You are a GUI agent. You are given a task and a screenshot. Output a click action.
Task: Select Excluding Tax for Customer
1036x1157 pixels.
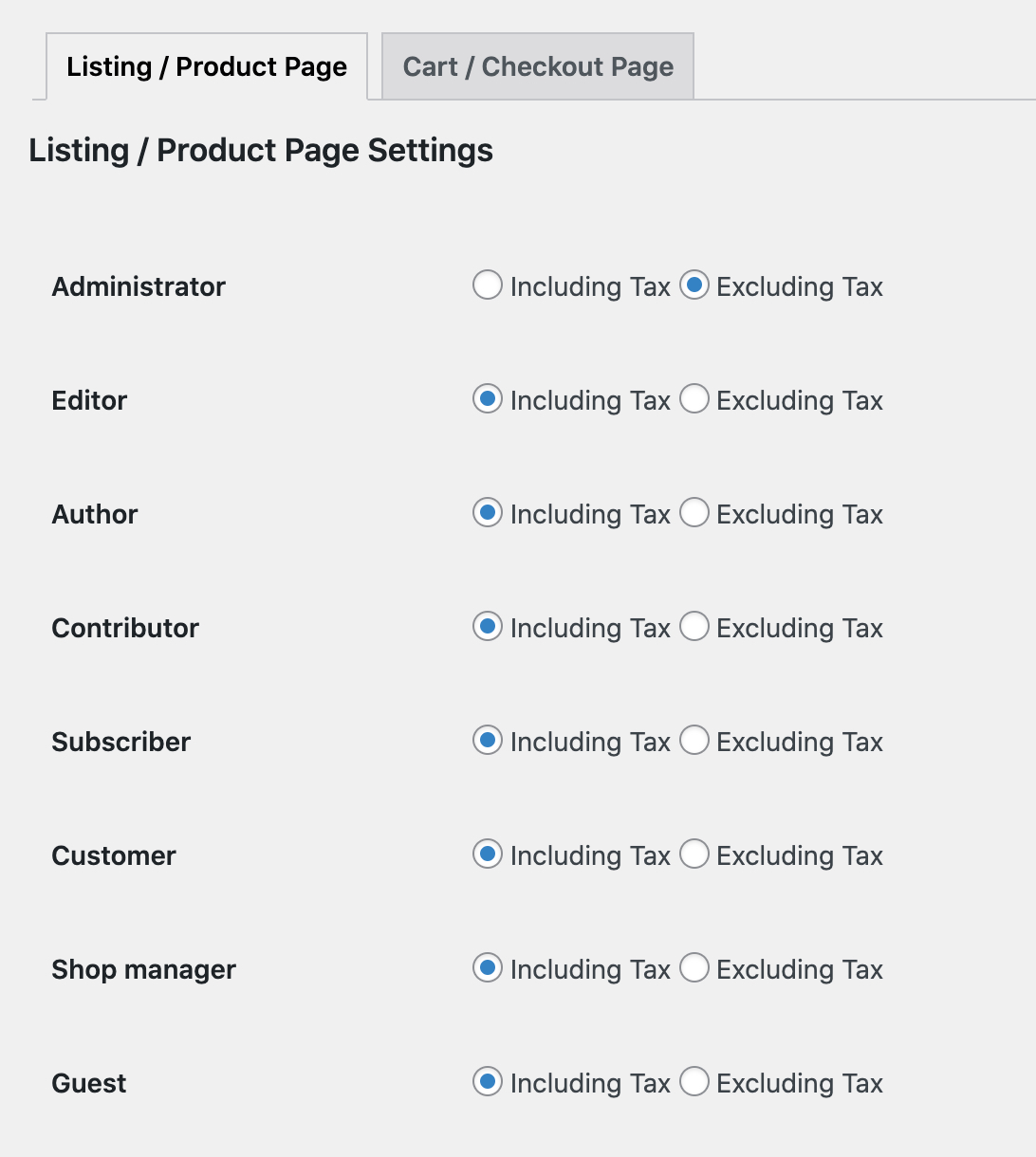click(695, 854)
